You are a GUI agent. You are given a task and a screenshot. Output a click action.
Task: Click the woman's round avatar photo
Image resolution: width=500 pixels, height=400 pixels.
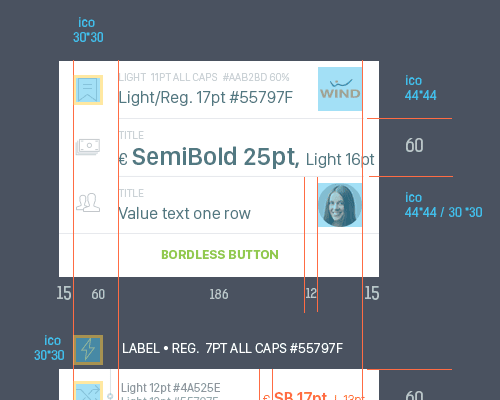pos(340,205)
